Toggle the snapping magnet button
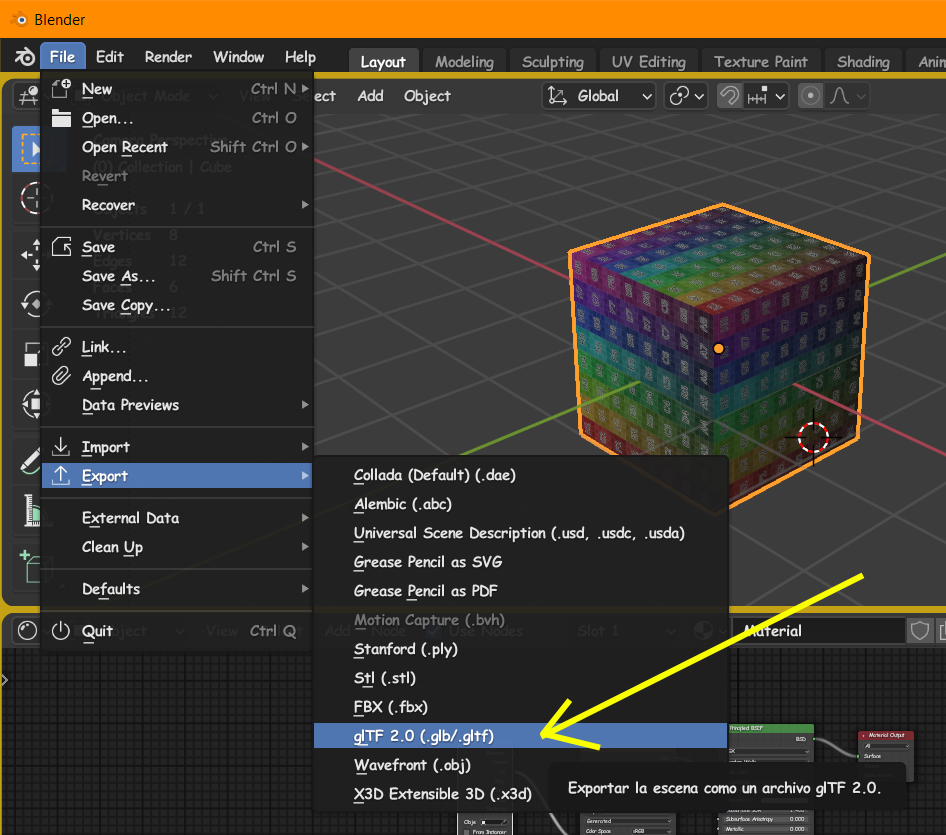 click(x=729, y=96)
